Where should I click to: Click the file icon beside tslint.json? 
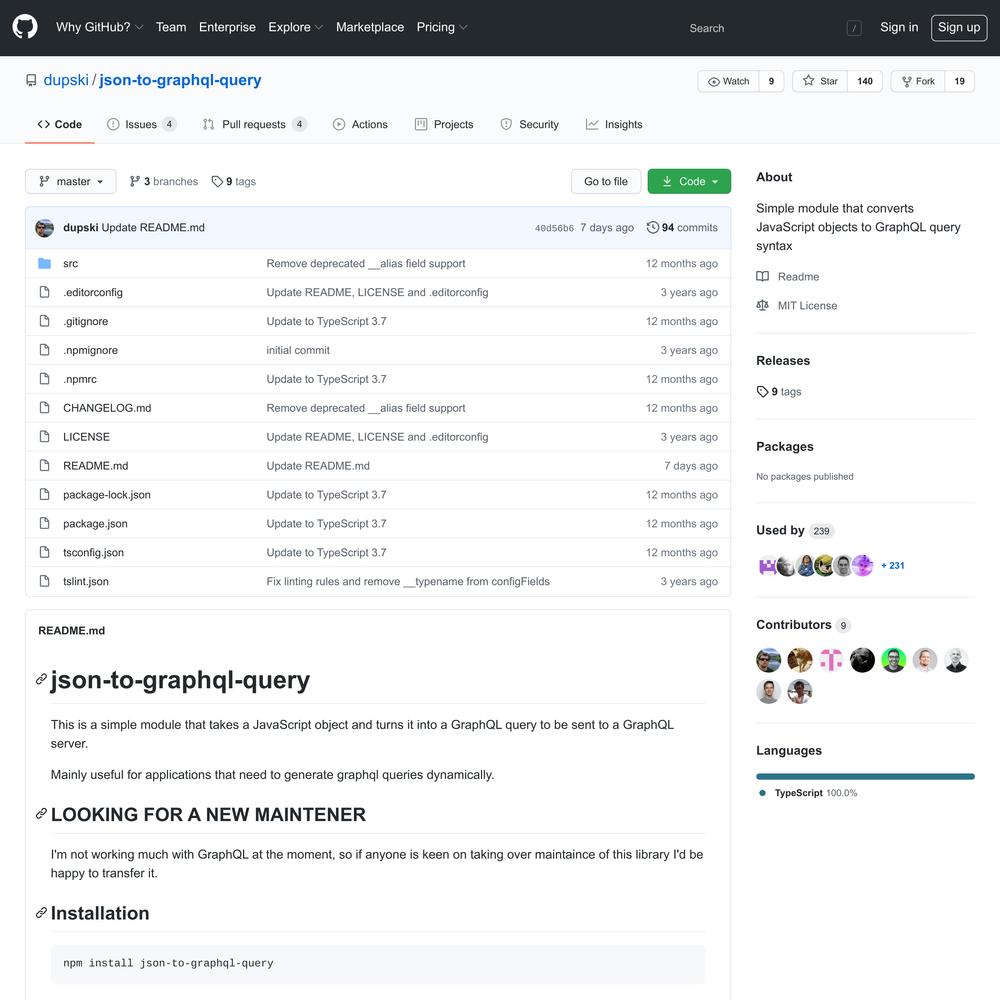[x=44, y=581]
